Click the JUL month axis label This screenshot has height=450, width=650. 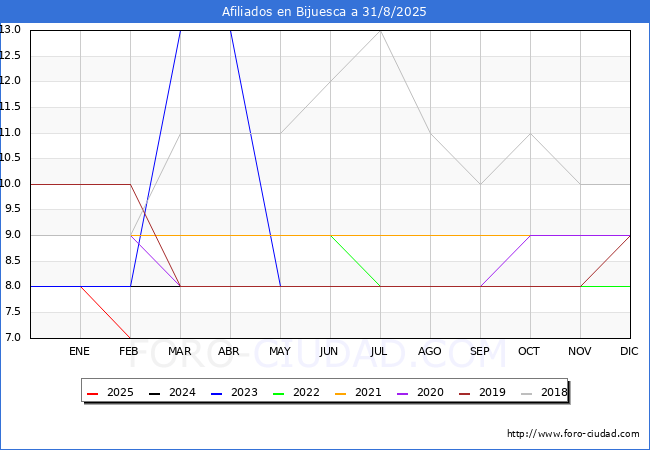pyautogui.click(x=380, y=352)
